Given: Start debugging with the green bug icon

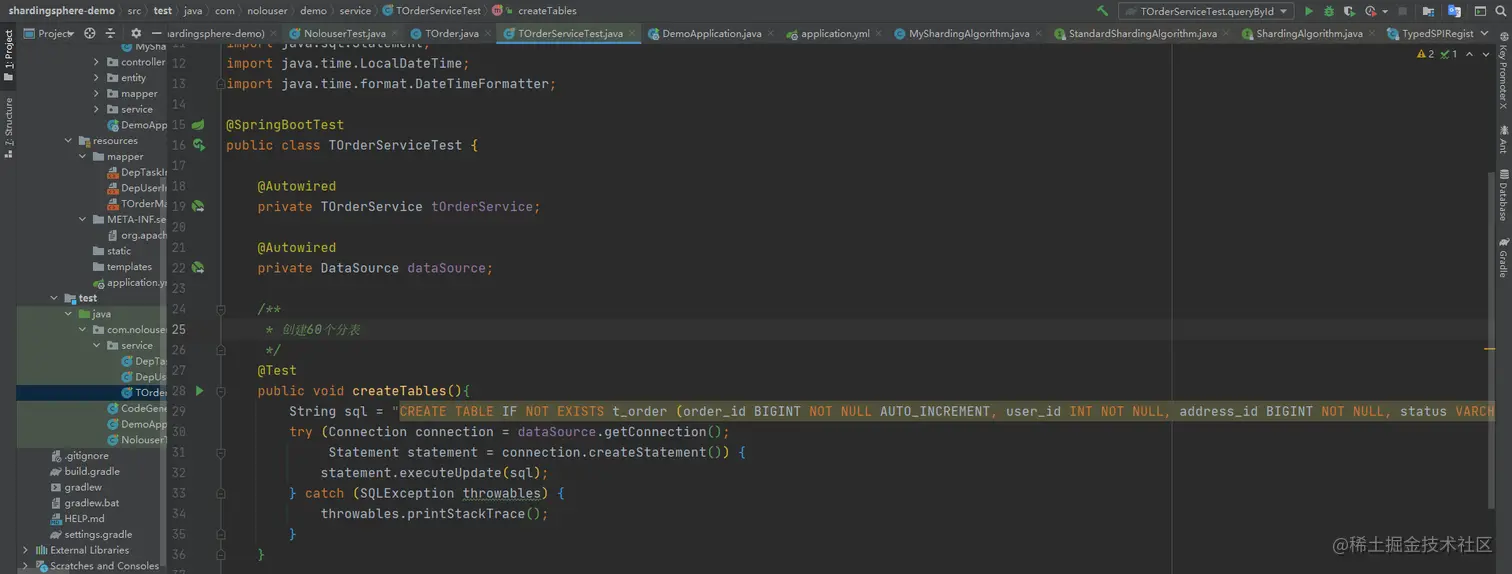Looking at the screenshot, I should point(1329,11).
